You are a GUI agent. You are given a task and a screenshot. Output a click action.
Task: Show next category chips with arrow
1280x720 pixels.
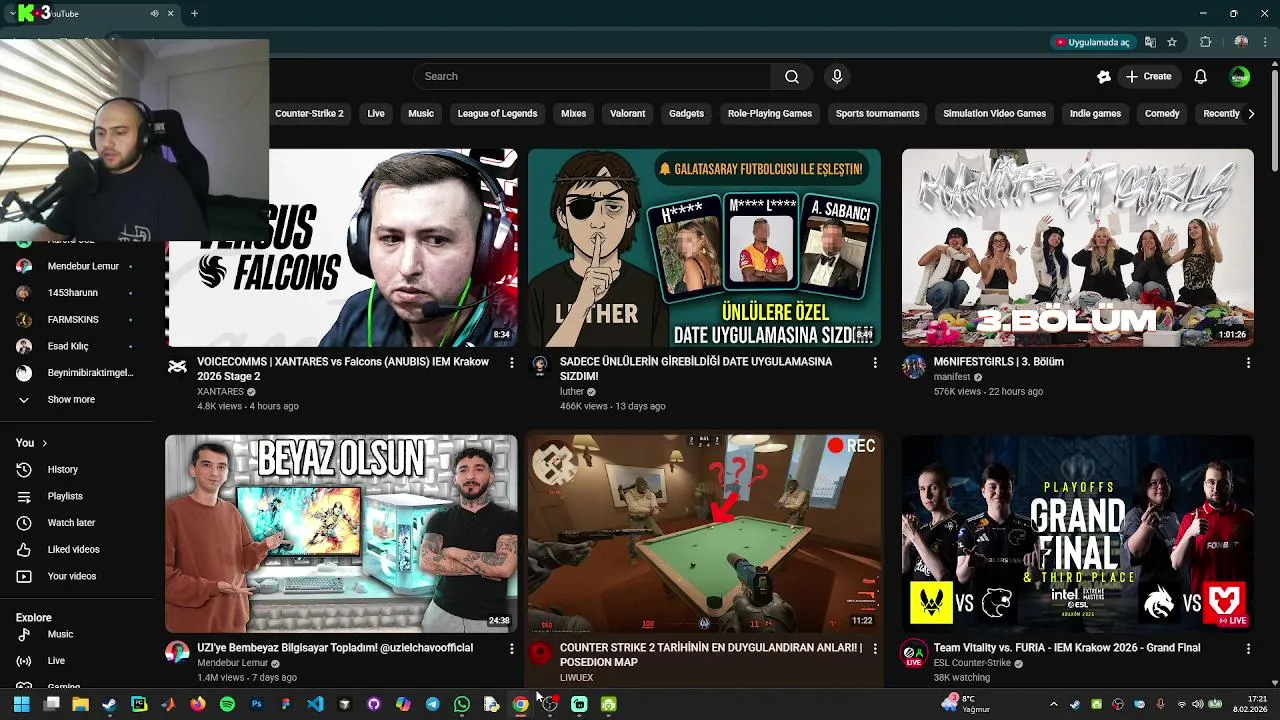pyautogui.click(x=1251, y=114)
